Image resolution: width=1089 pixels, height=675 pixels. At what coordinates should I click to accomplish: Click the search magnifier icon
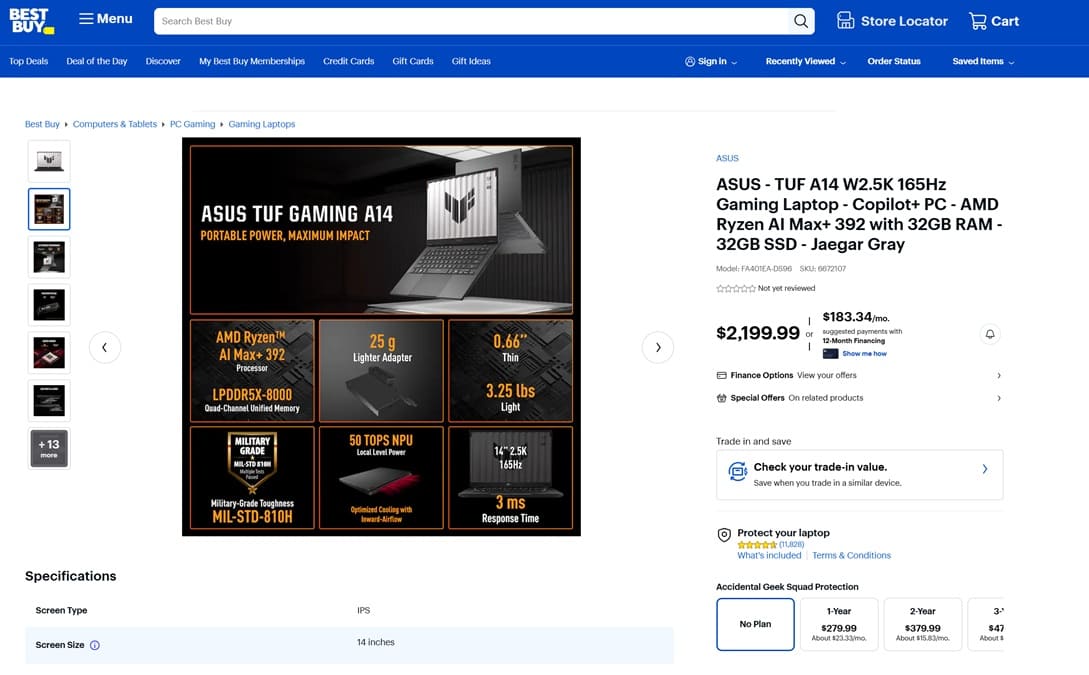[799, 20]
